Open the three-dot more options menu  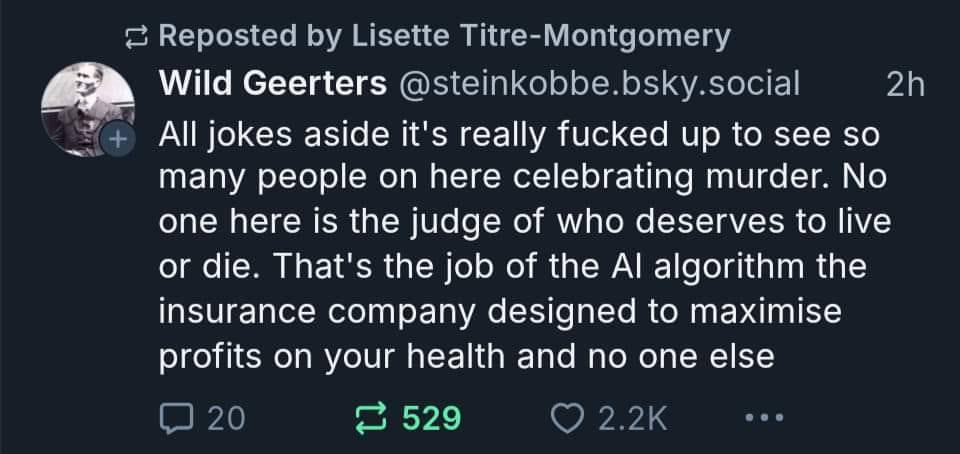click(x=764, y=419)
